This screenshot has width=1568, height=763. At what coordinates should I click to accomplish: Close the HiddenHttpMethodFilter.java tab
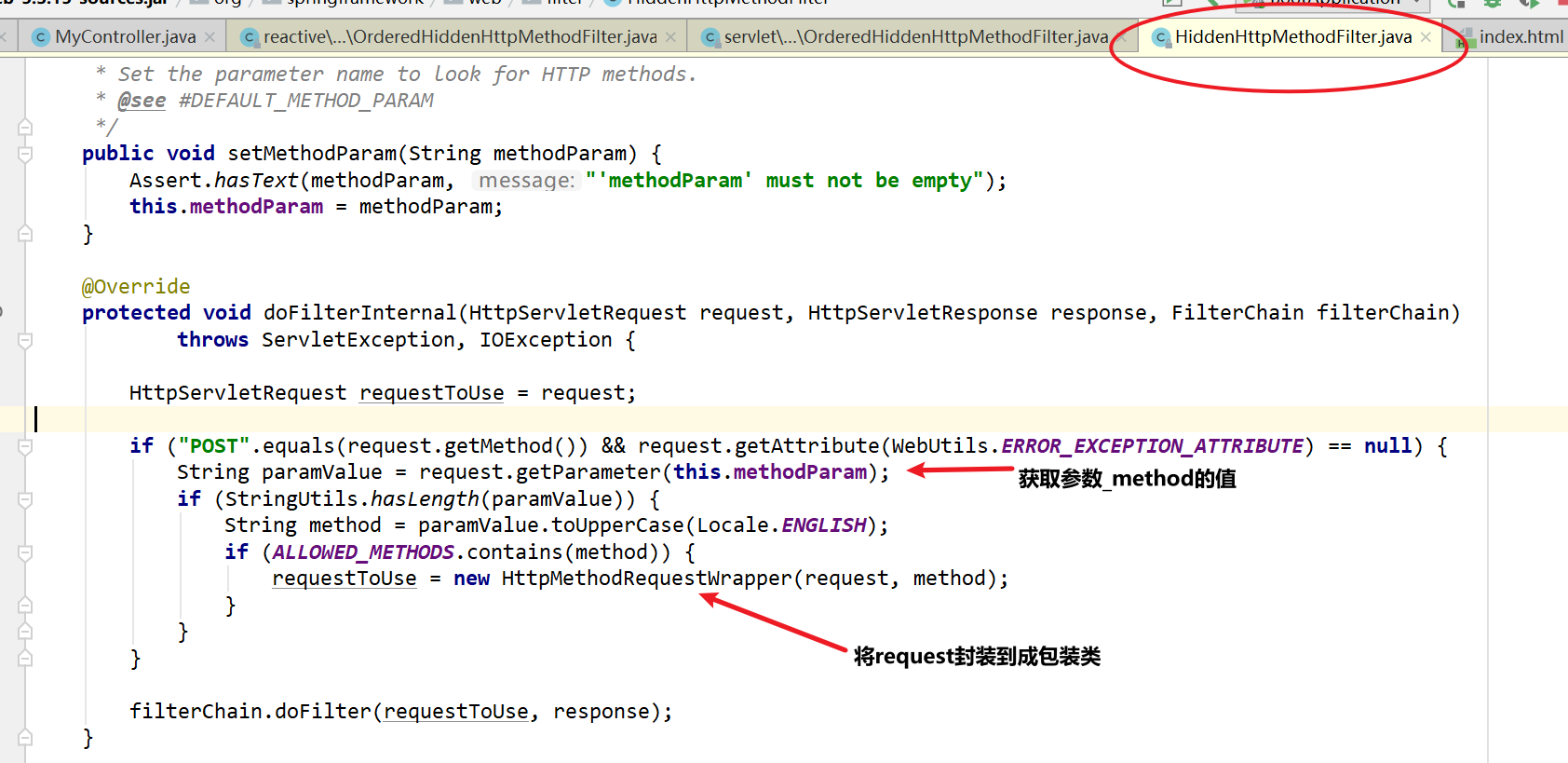(1426, 37)
